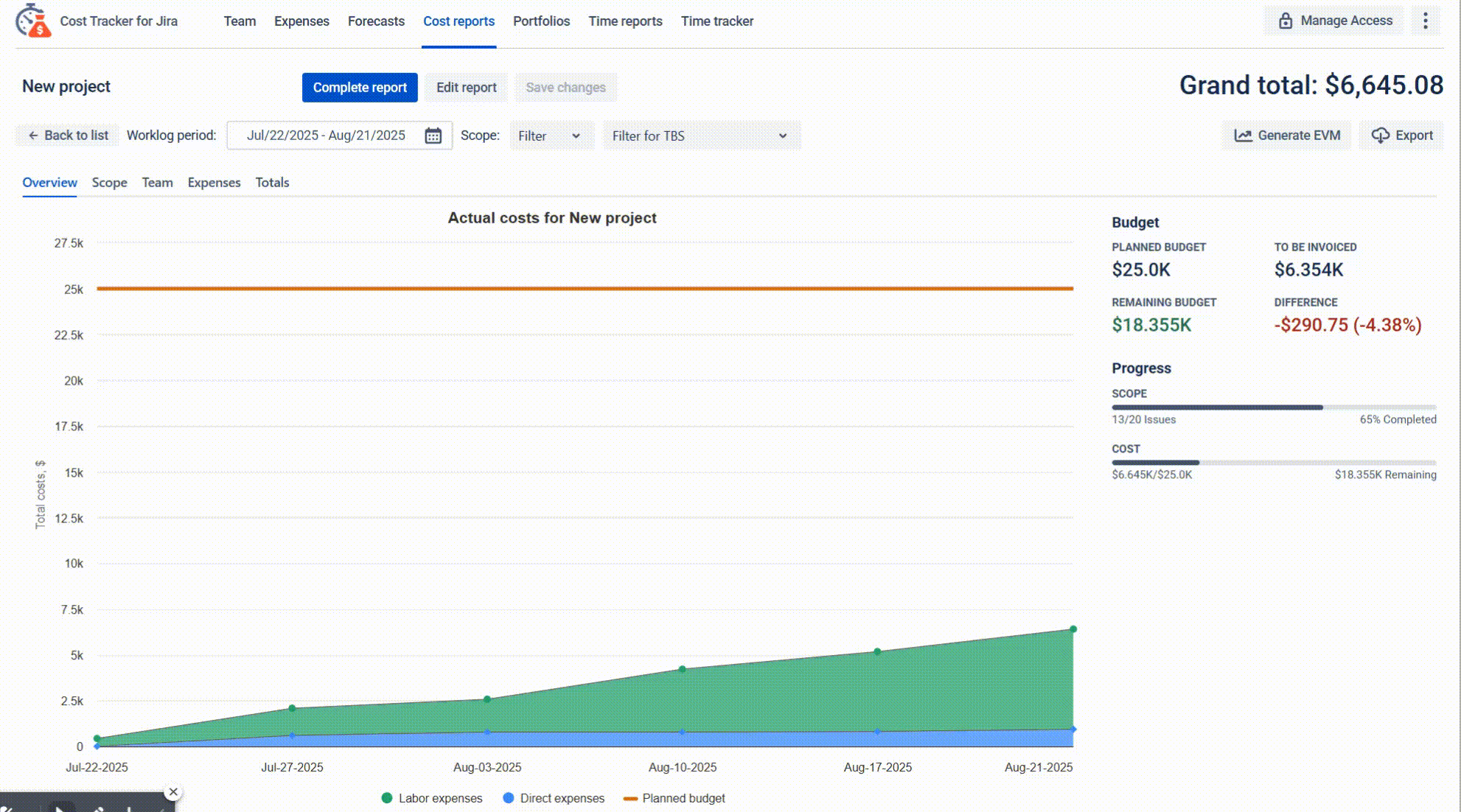Toggle Labor expenses legend item
1461x812 pixels.
(432, 798)
